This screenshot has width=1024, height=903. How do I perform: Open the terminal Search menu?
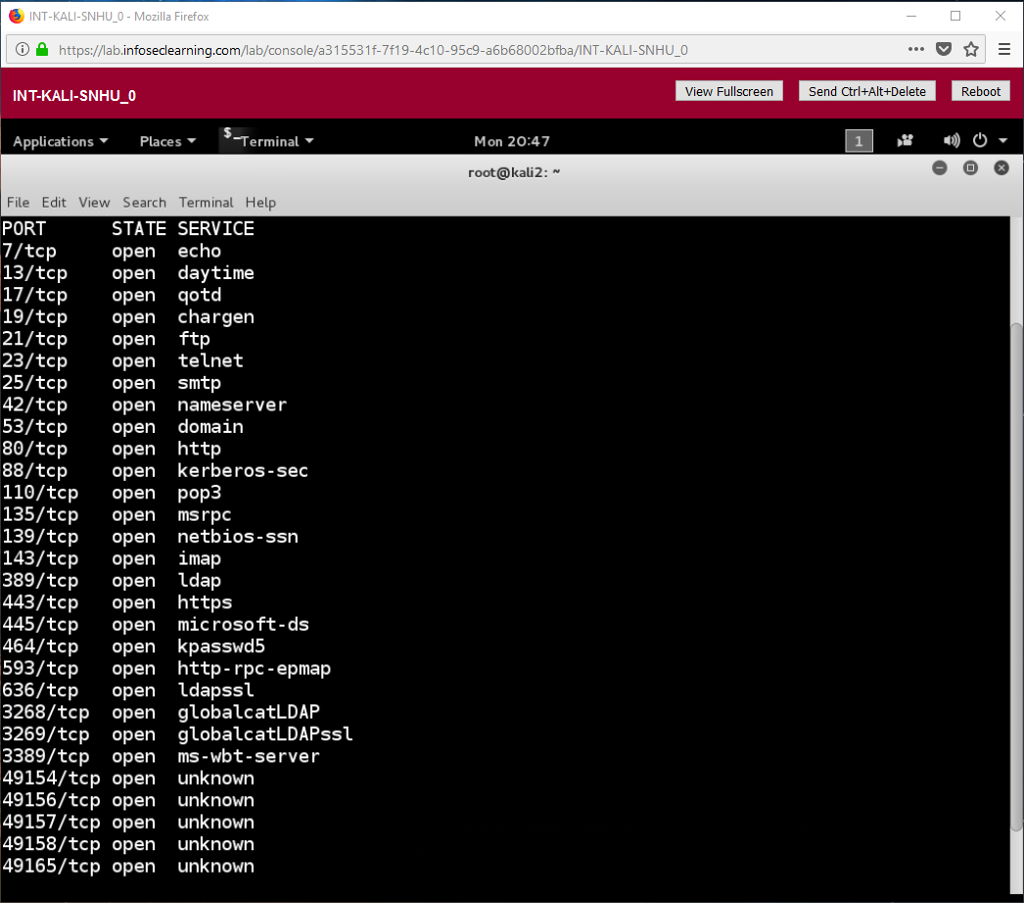[144, 202]
